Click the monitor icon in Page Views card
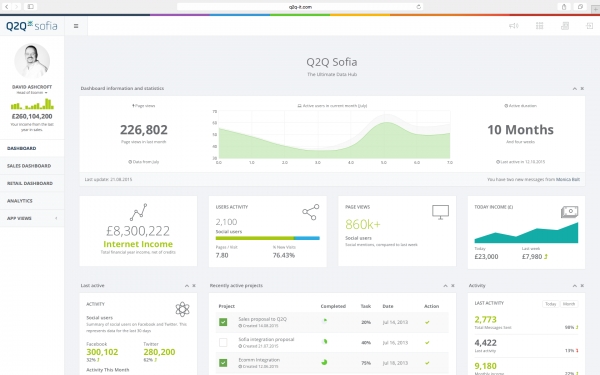This screenshot has width=600, height=375. tap(440, 212)
